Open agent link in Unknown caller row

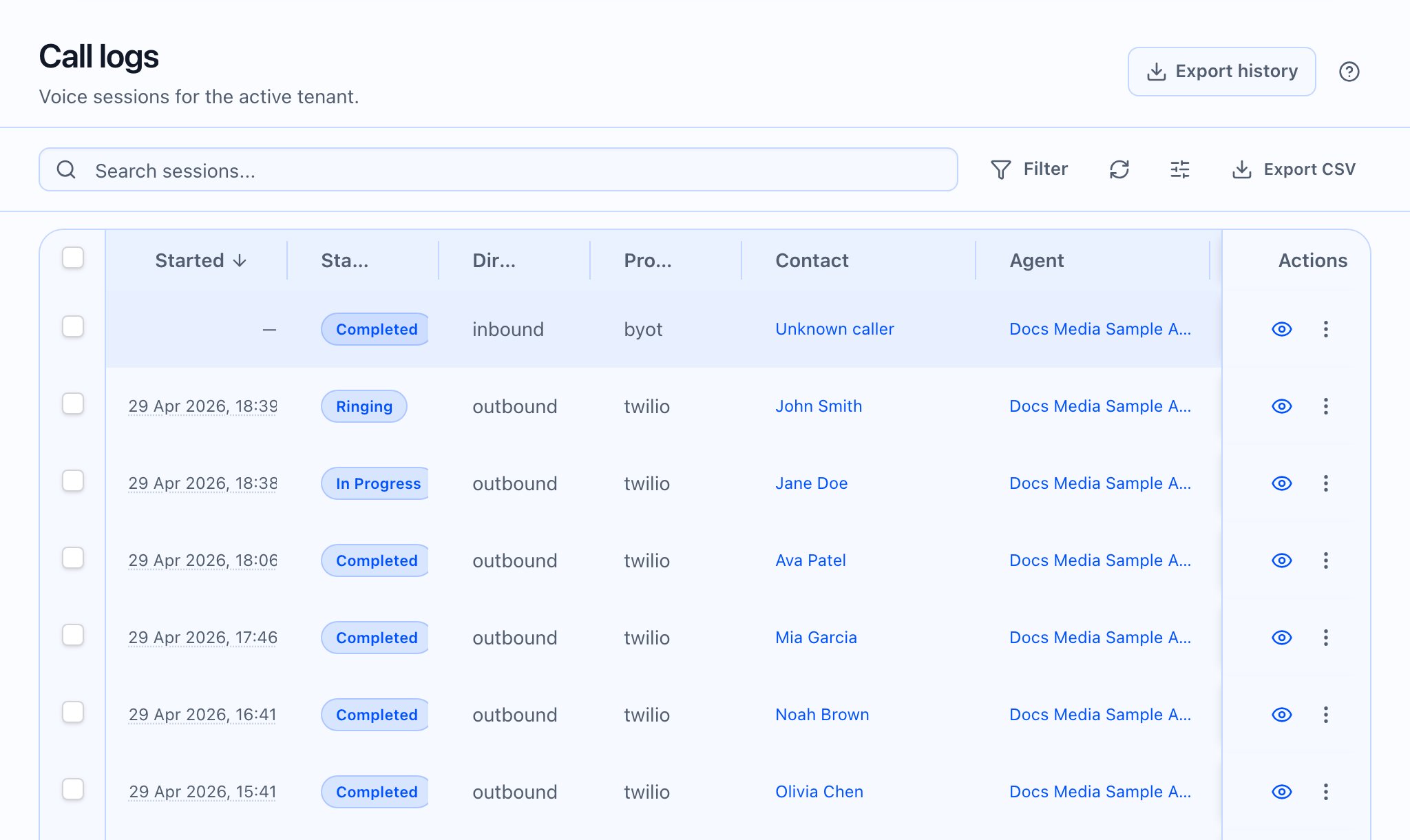(x=1100, y=329)
